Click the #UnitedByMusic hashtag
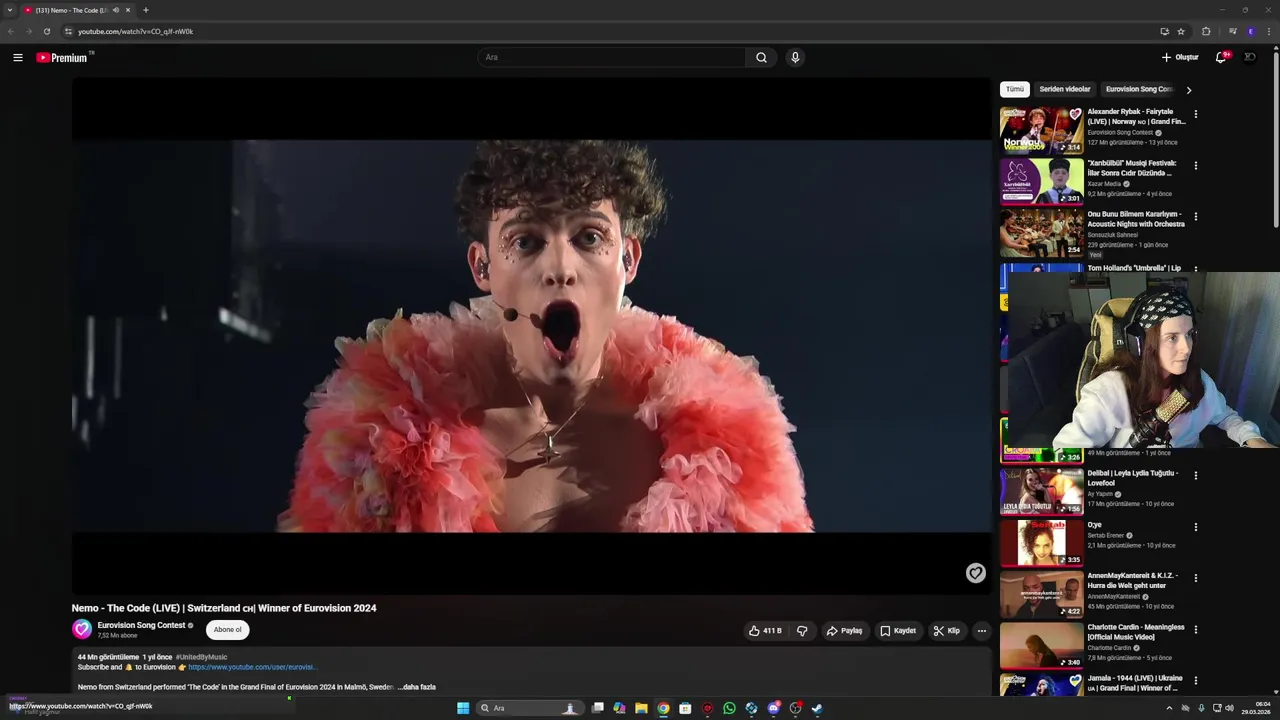 (x=201, y=657)
